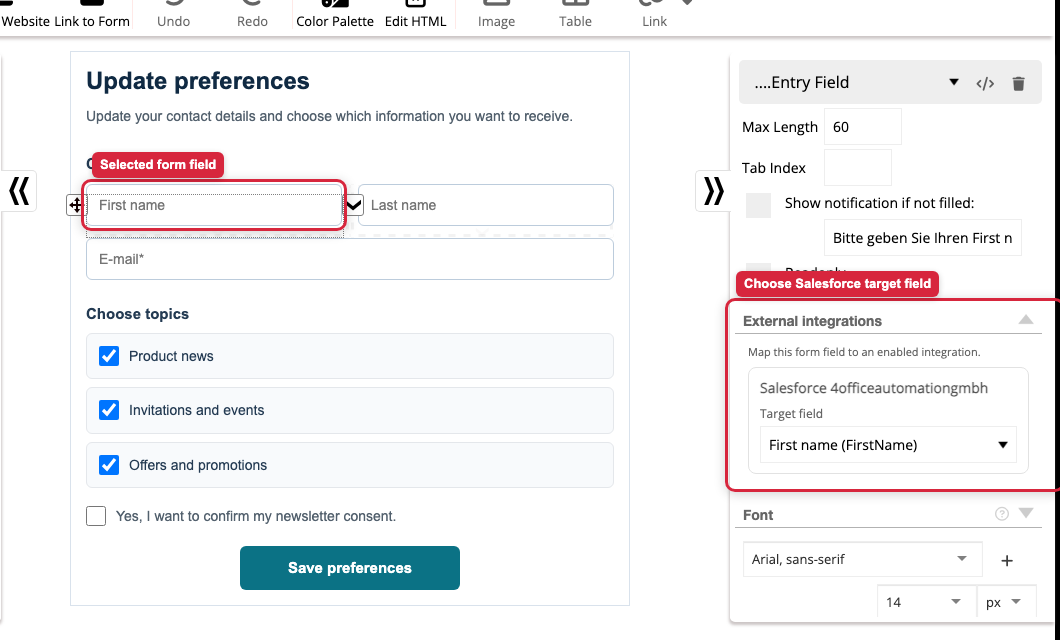Open the Arial, sans-serif font dropdown
Image resolution: width=1060 pixels, height=640 pixels.
click(862, 559)
